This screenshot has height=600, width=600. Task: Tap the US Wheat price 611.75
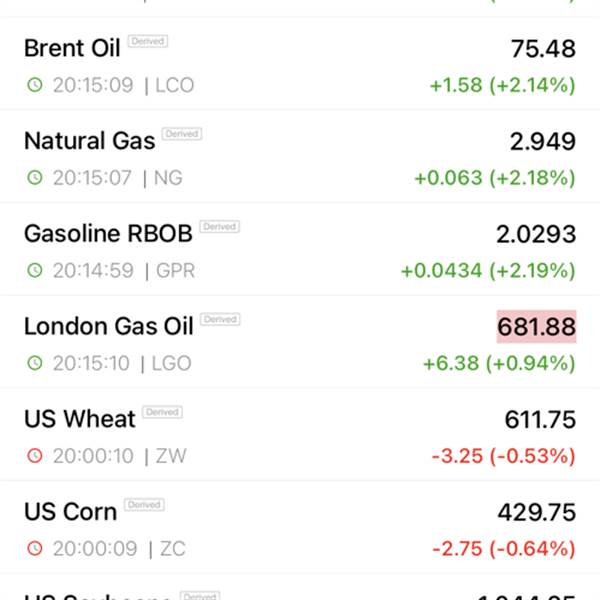tap(540, 419)
